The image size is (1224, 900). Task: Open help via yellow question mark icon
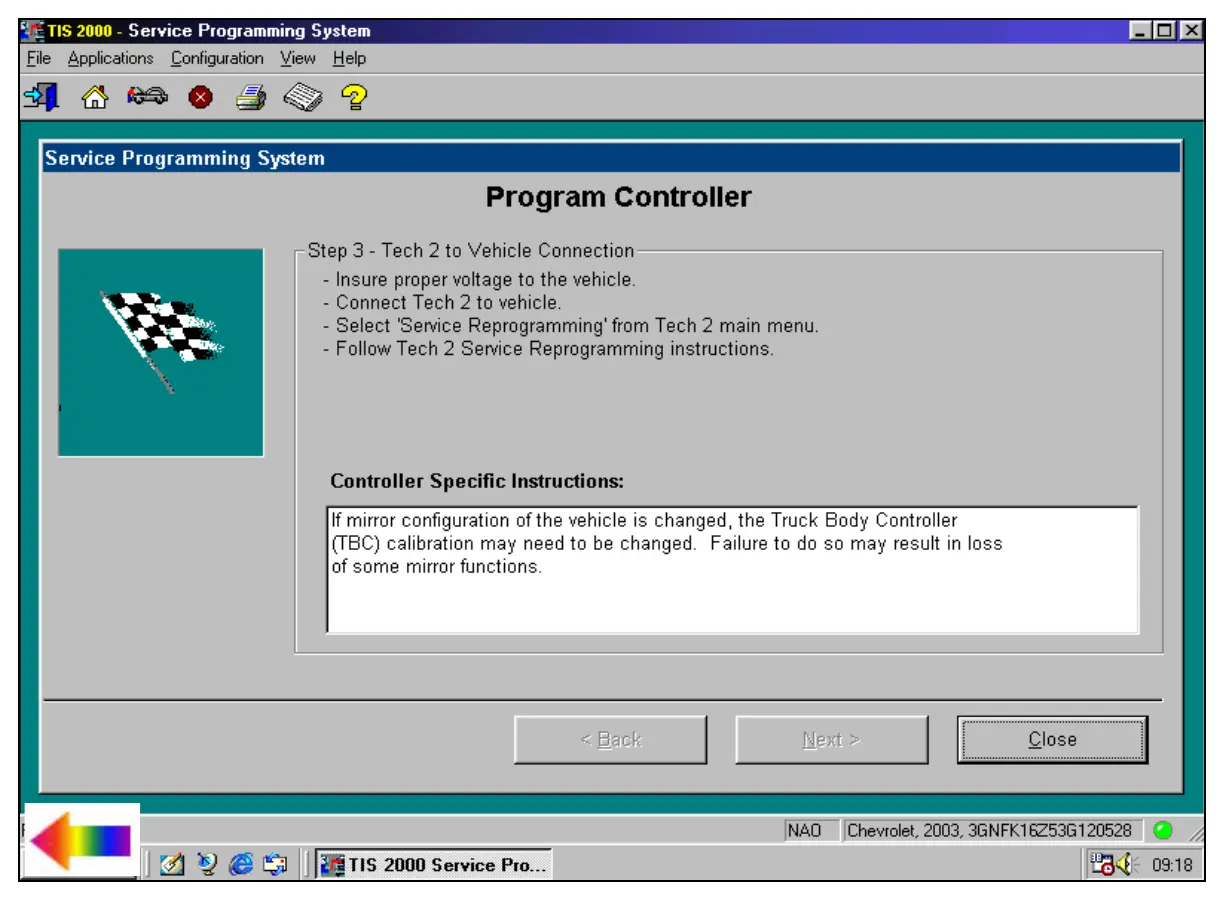click(353, 97)
